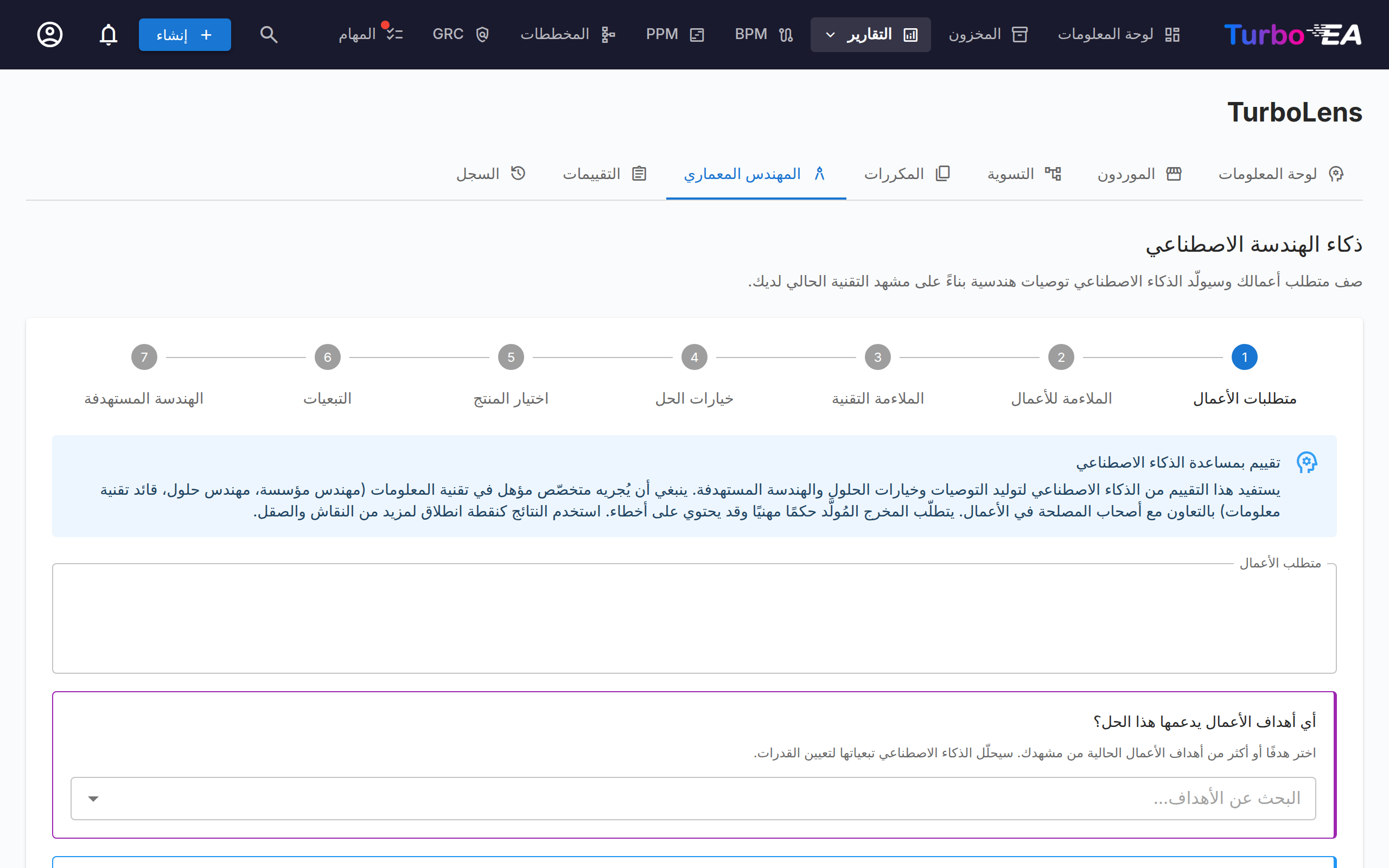Click the التقييمات clipboard icon
The width and height of the screenshot is (1389, 868).
tap(639, 174)
